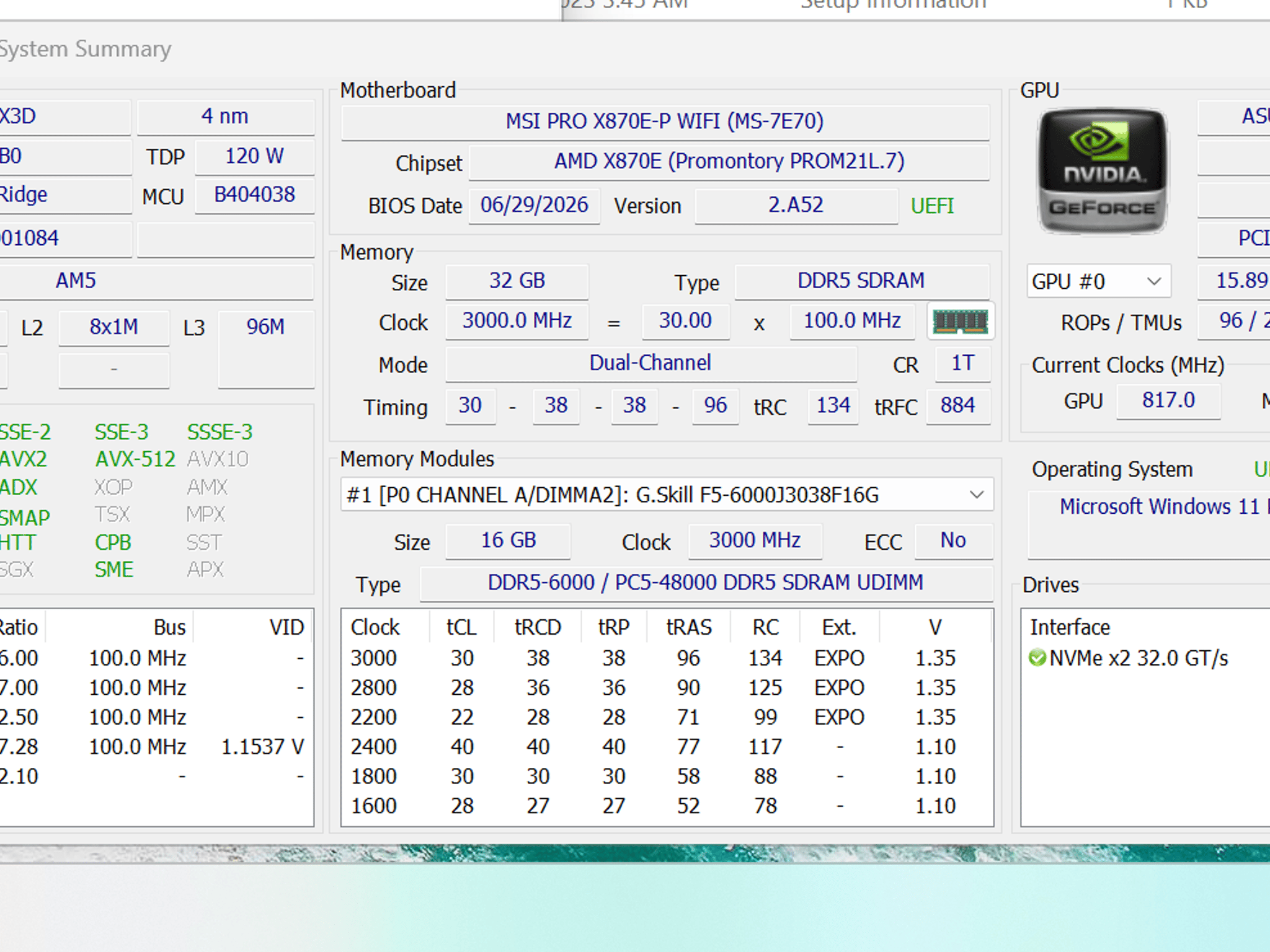Select the 1600 clock row in timing table
Viewport: 1270px width, 952px height.
[x=667, y=806]
